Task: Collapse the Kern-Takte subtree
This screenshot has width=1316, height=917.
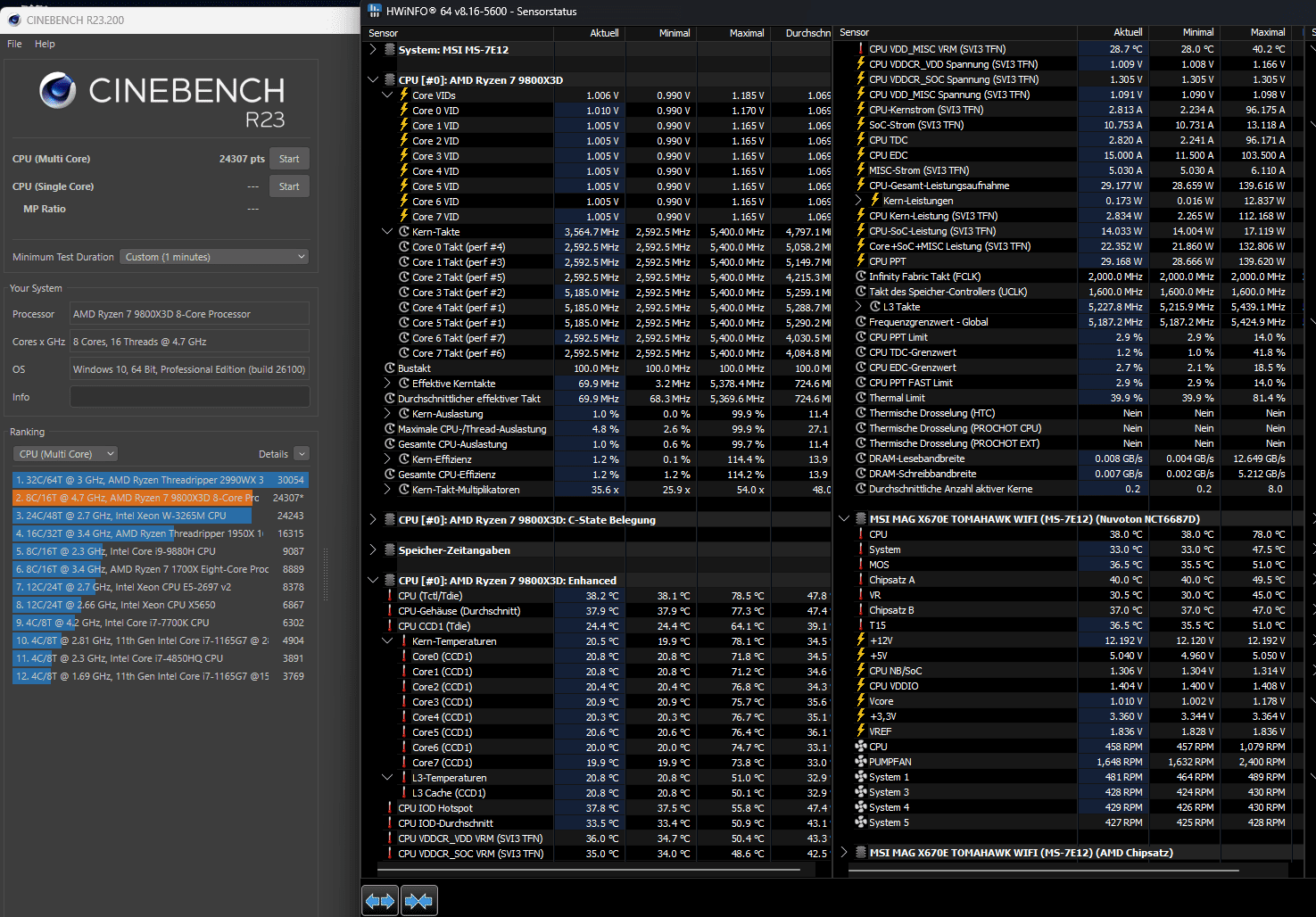Action: click(387, 231)
